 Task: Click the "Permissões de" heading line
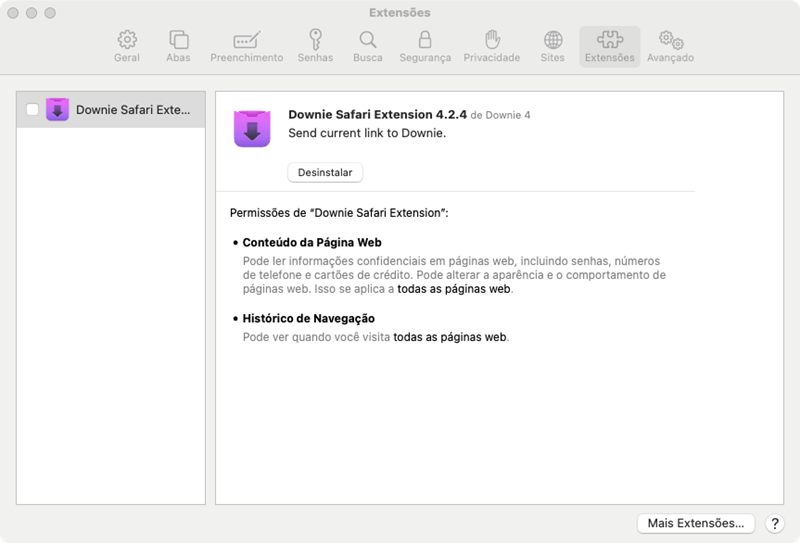click(339, 213)
